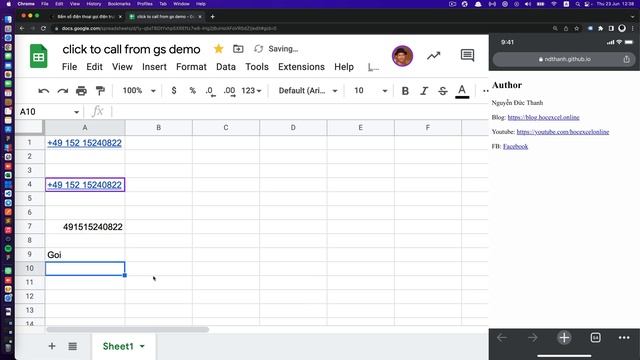Format as percent with % icon
The height and width of the screenshot is (360, 640).
(193, 90)
